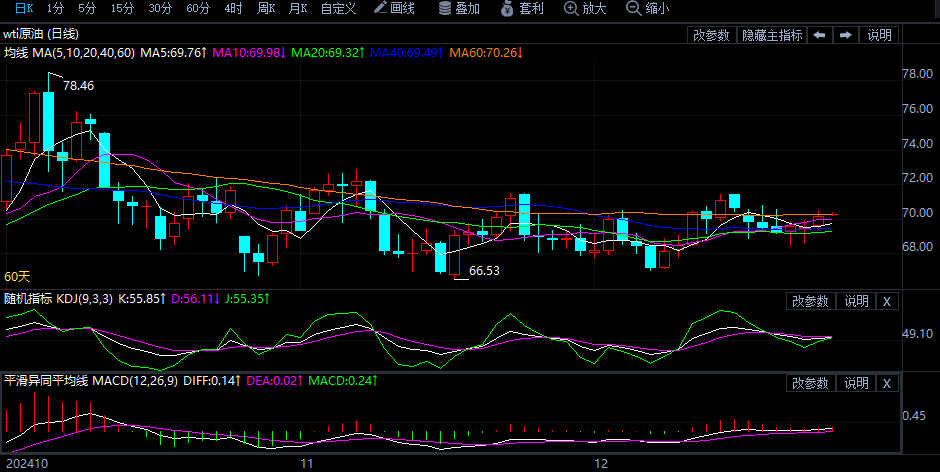Image resolution: width=940 pixels, height=472 pixels.
Task: Click 改参数 for the main MA indicator
Action: [711, 35]
